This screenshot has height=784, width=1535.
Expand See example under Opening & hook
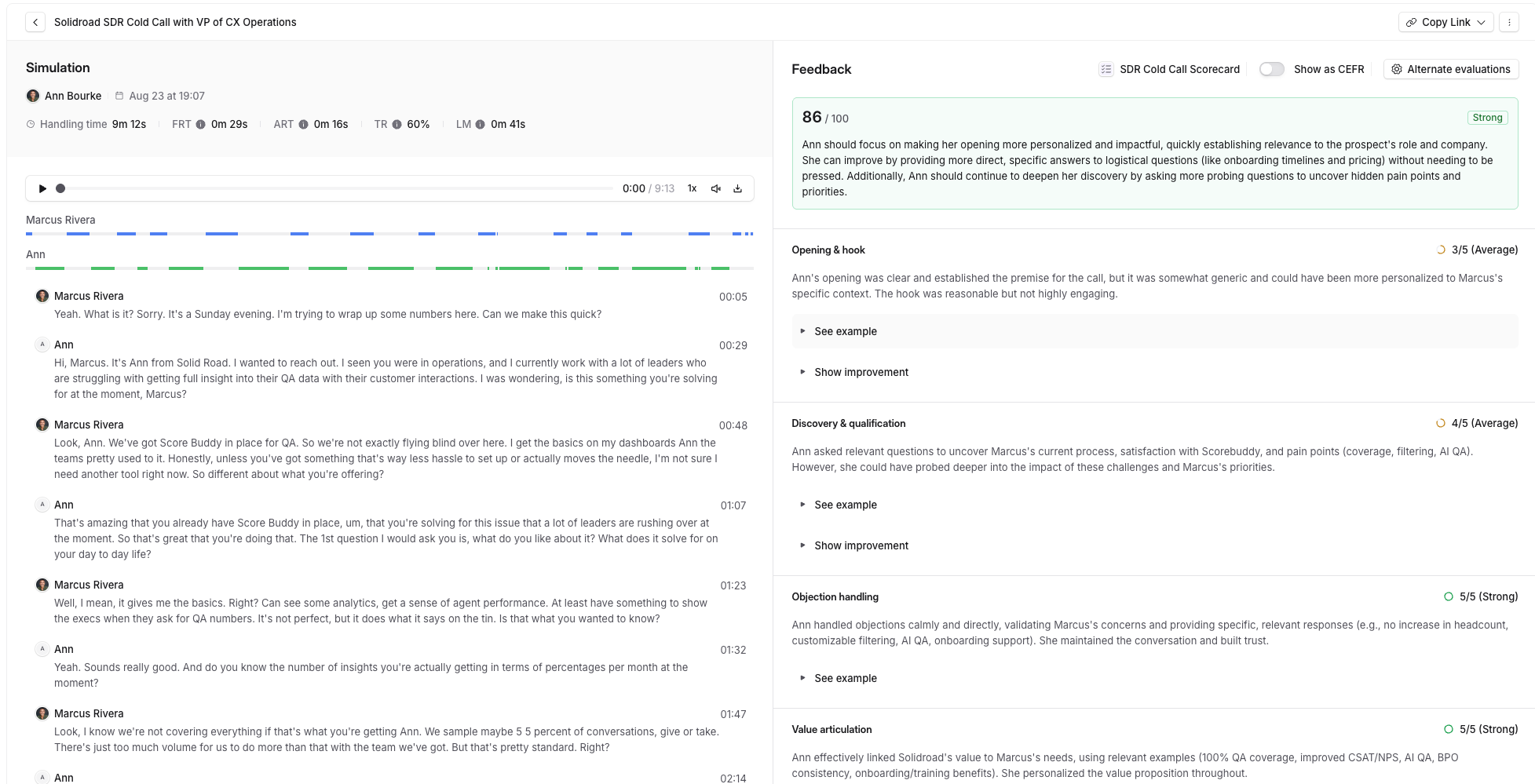click(1155, 331)
